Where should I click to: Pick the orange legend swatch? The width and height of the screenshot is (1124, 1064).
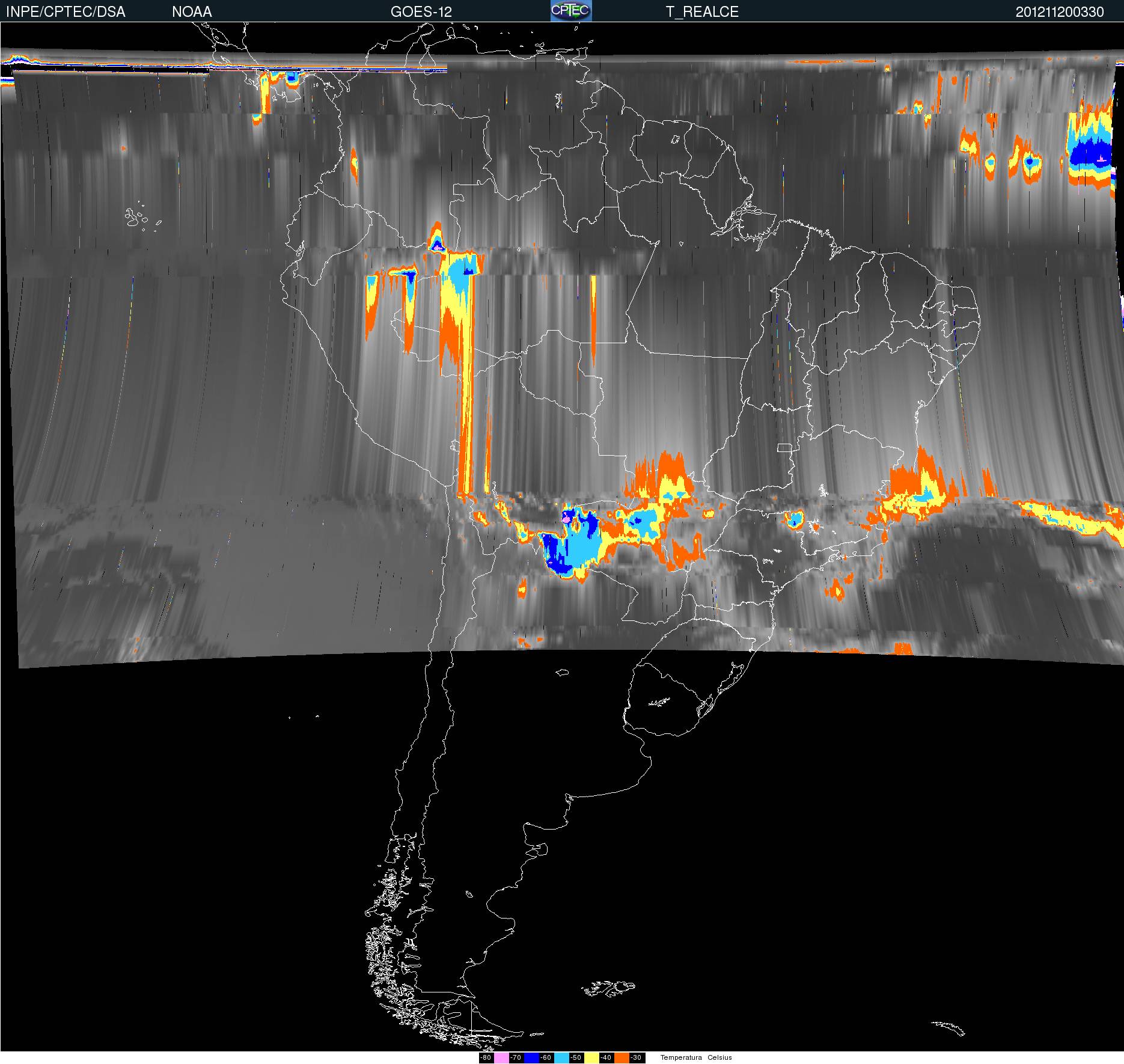[622, 1058]
